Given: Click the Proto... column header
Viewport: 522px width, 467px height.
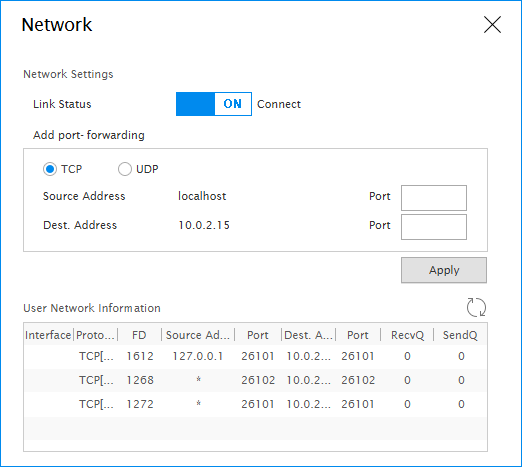Looking at the screenshot, I should click(x=96, y=335).
